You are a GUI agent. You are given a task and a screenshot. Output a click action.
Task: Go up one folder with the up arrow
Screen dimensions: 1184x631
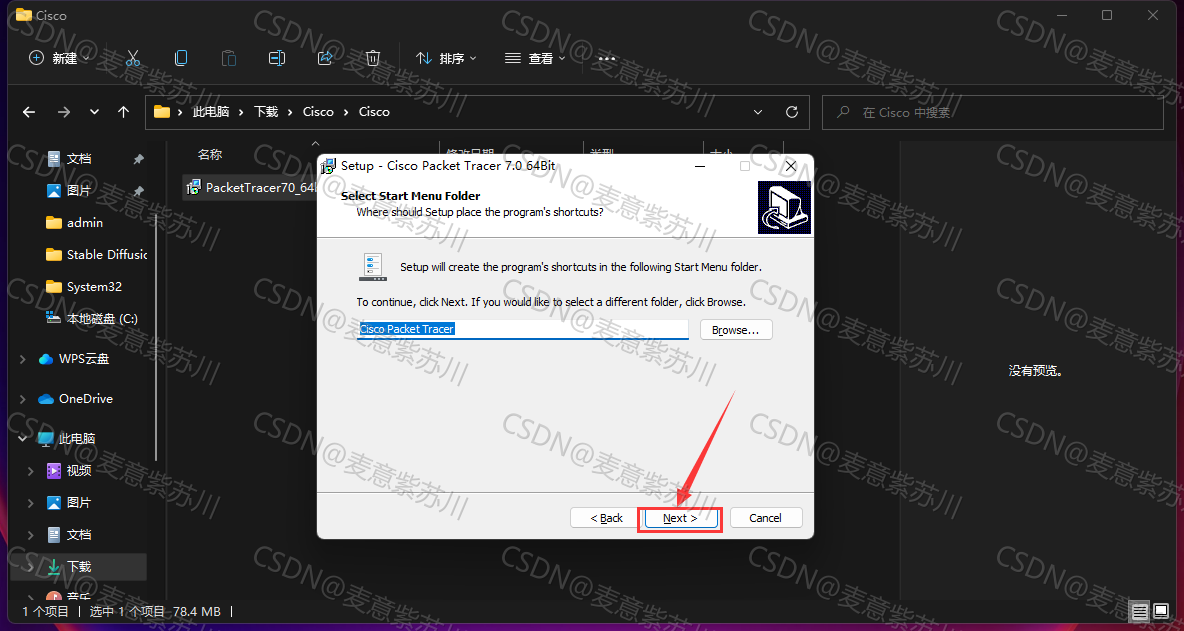[x=124, y=112]
